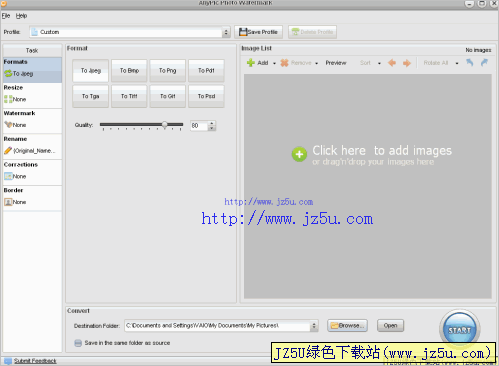Click the Submit Feedback link
The image size is (499, 366).
(35, 361)
